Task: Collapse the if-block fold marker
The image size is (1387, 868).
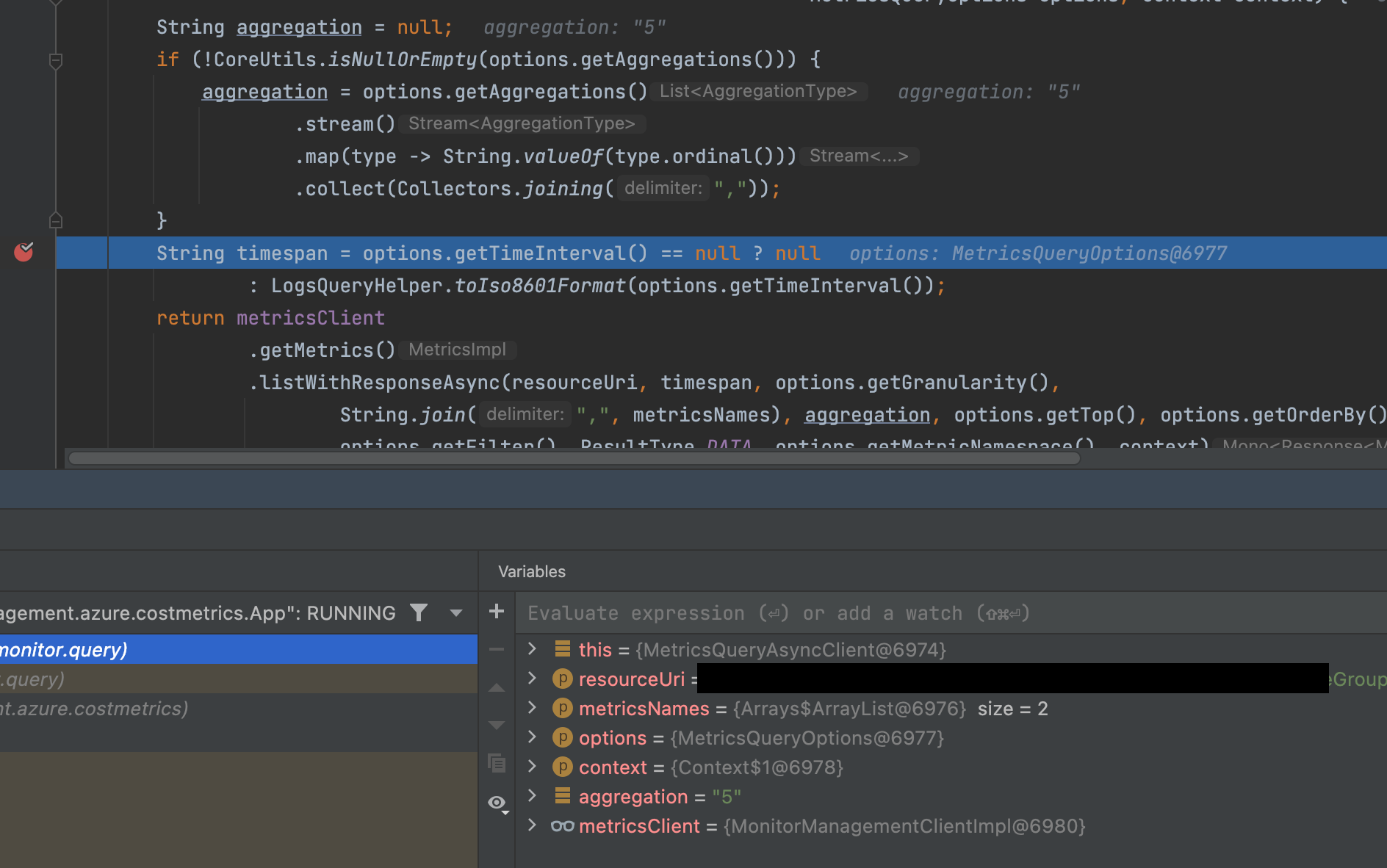Action: (x=56, y=60)
